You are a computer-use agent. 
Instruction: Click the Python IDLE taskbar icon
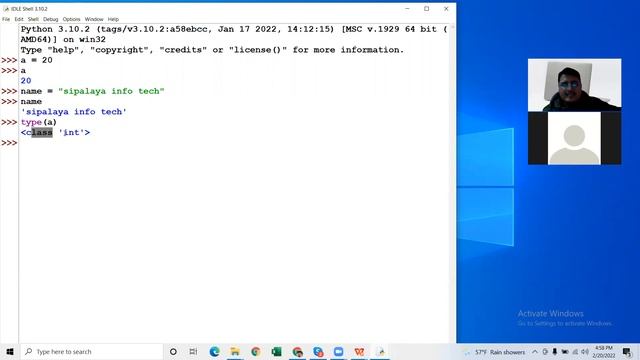click(x=380, y=351)
